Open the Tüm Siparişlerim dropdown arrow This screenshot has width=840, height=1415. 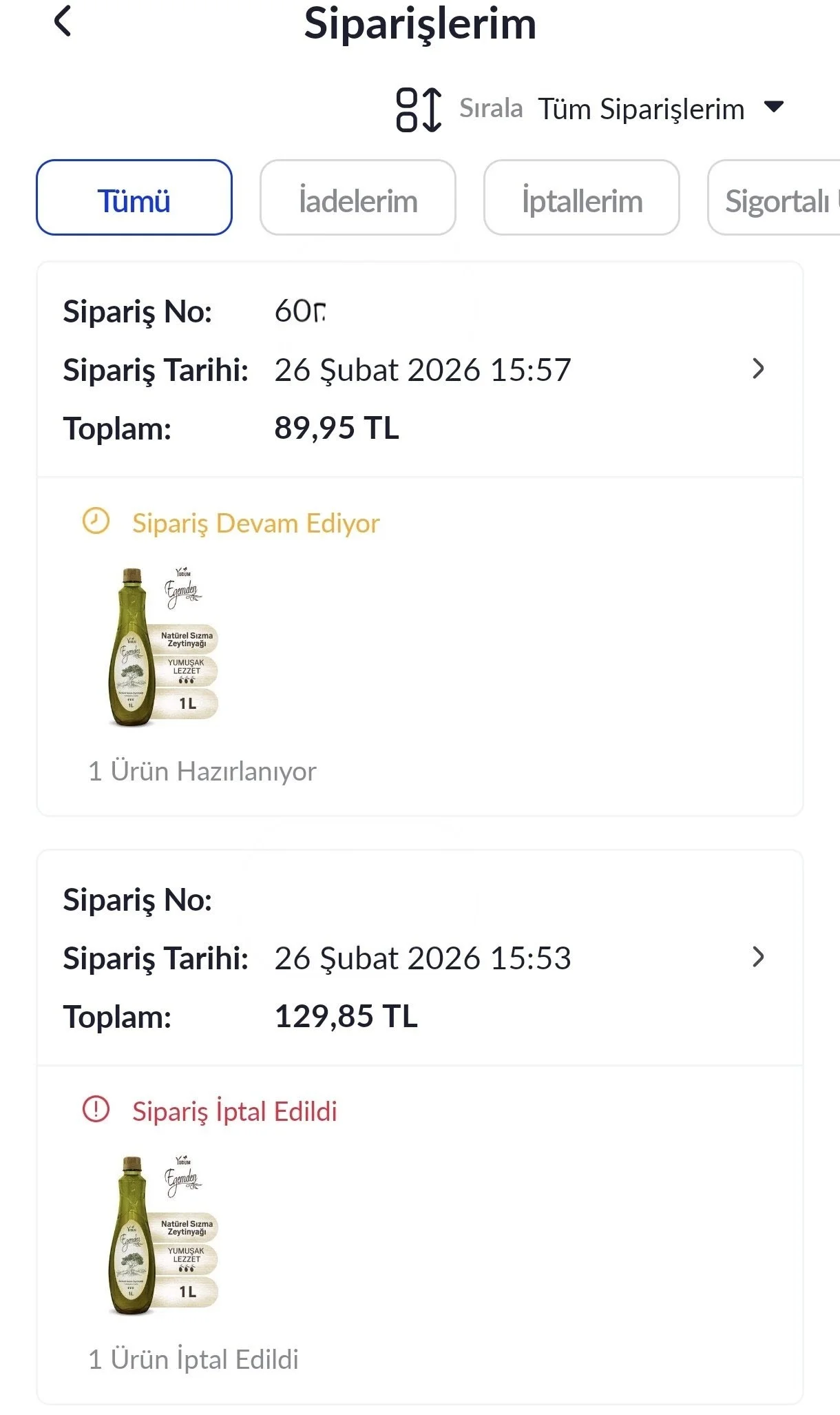pos(774,107)
